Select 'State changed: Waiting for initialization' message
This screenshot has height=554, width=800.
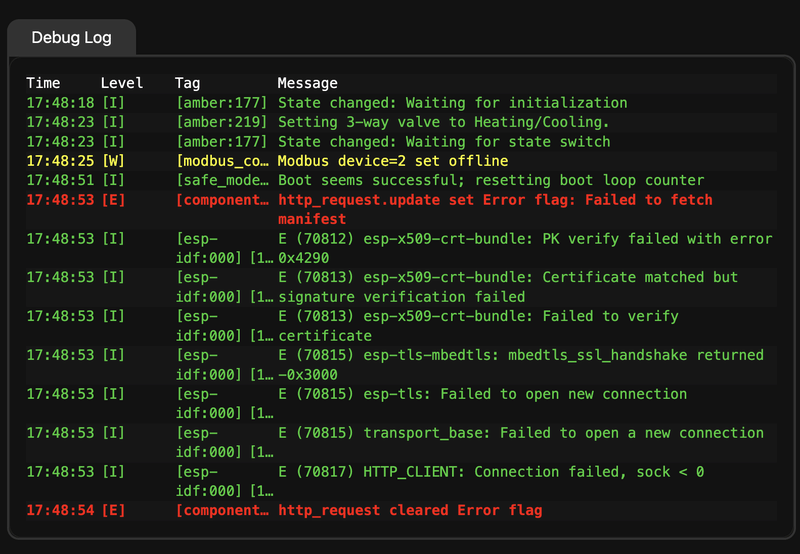453,103
